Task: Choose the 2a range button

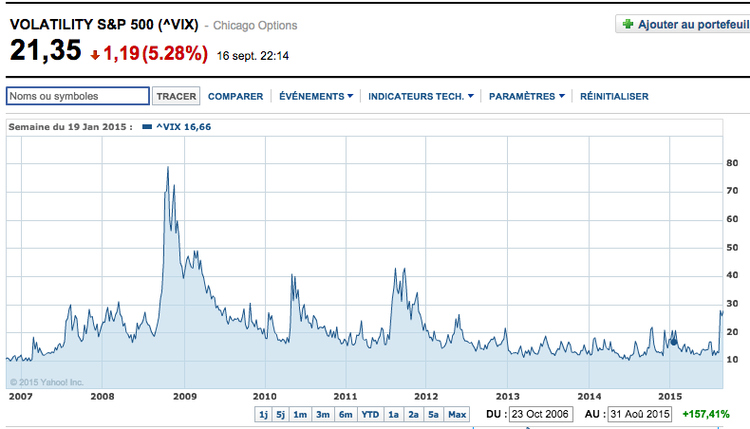Action: [x=414, y=414]
